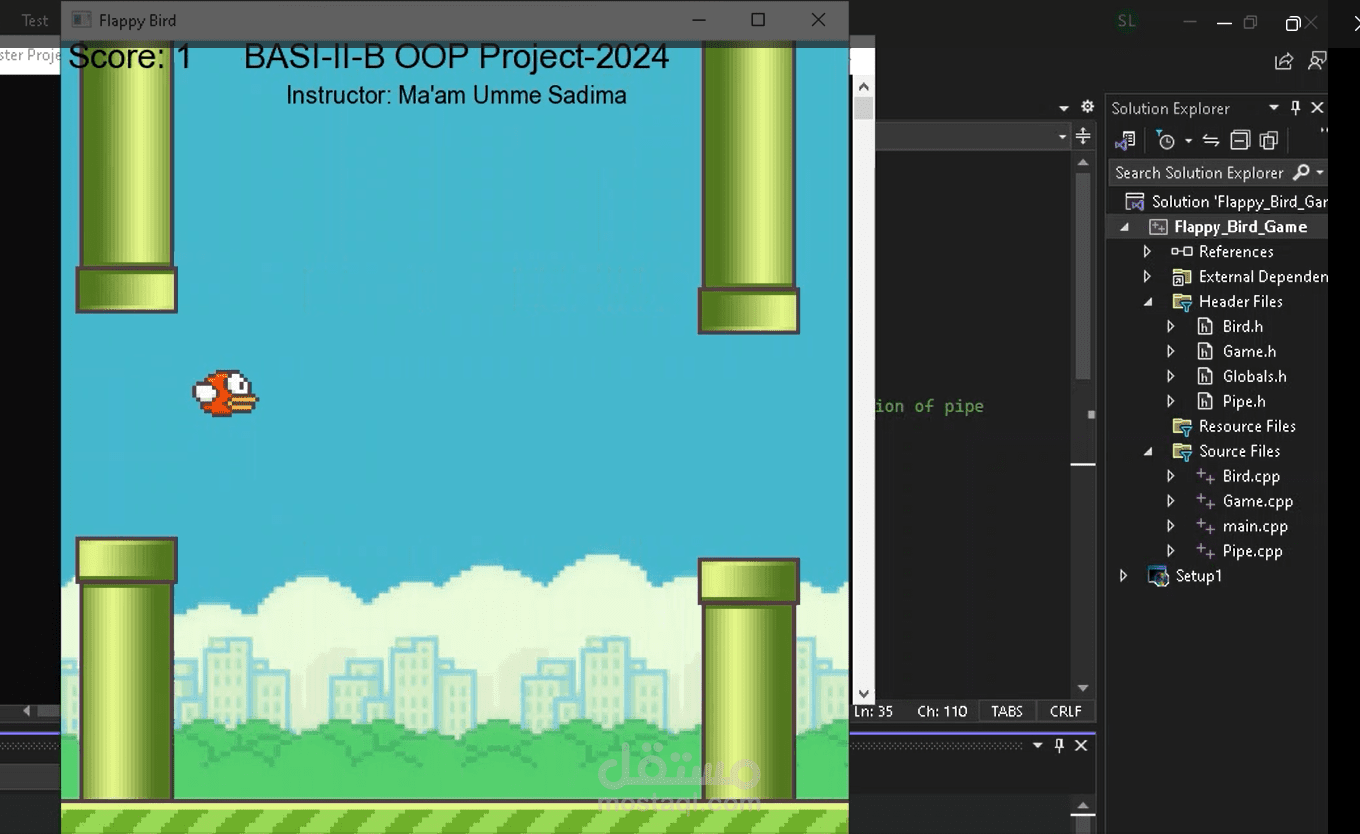Click the Globals.h header file icon
This screenshot has width=1360, height=834.
tap(1205, 376)
